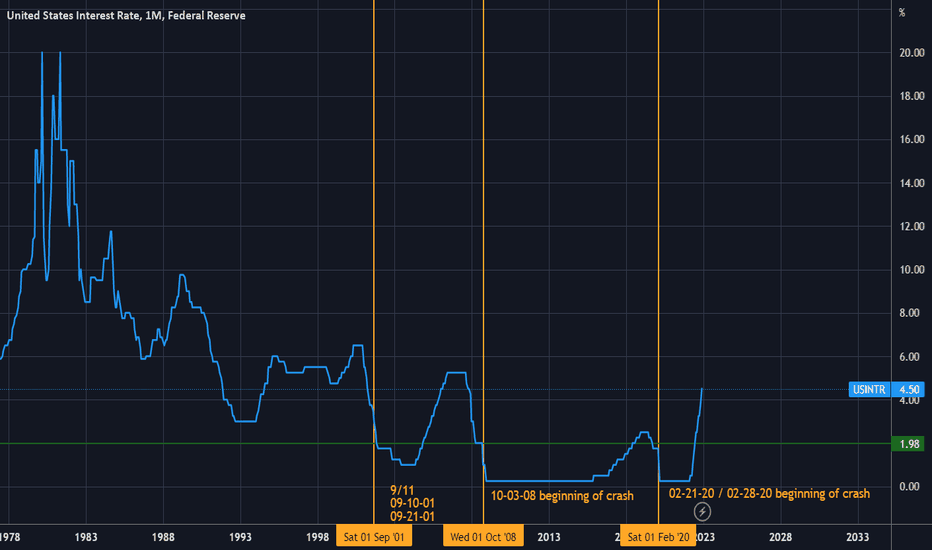This screenshot has height=550, width=932.
Task: Click the 10.00 price axis label
Action: tap(912, 270)
